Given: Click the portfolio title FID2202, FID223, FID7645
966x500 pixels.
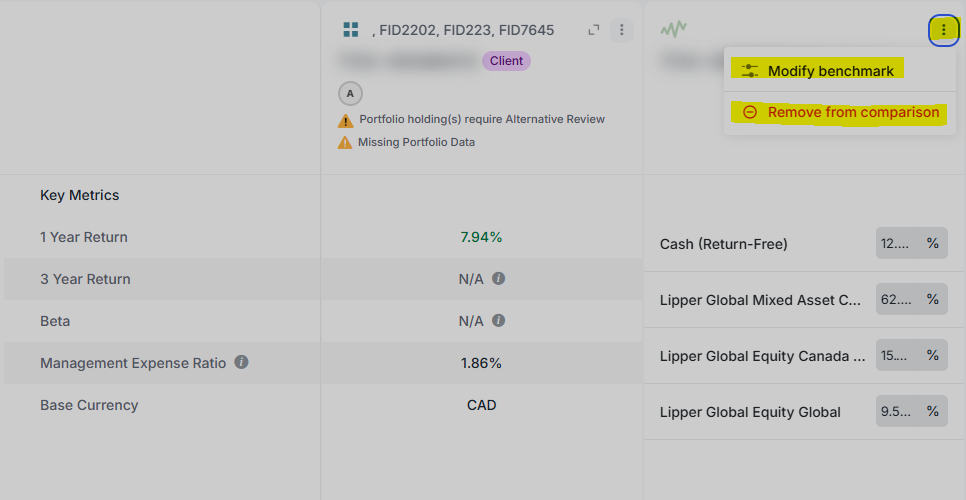Looking at the screenshot, I should coord(463,30).
